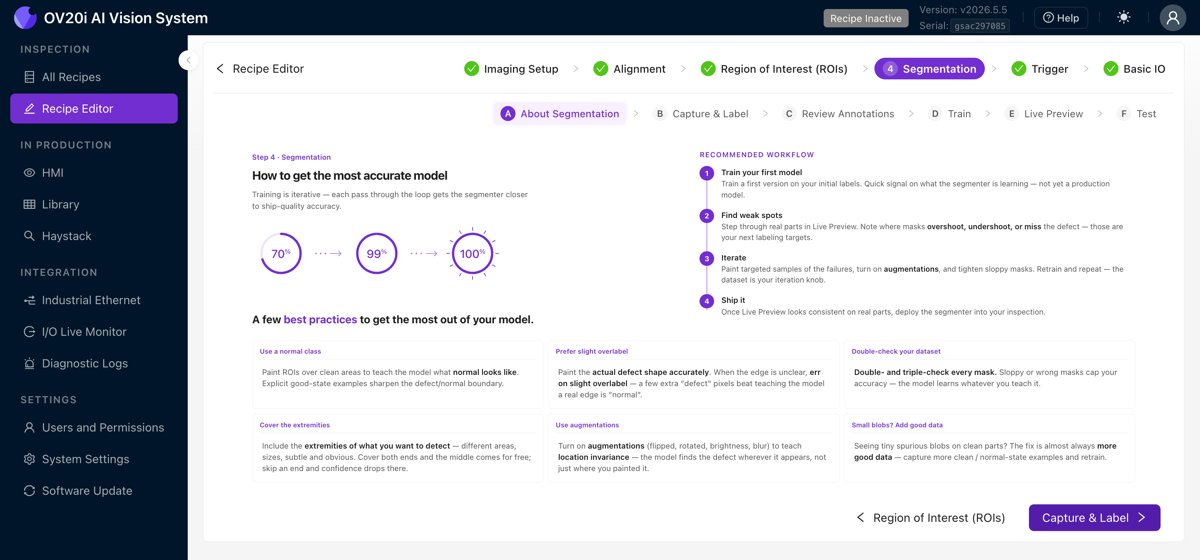Open Software Update
Screen dimensions: 1200x560
(94, 491)
